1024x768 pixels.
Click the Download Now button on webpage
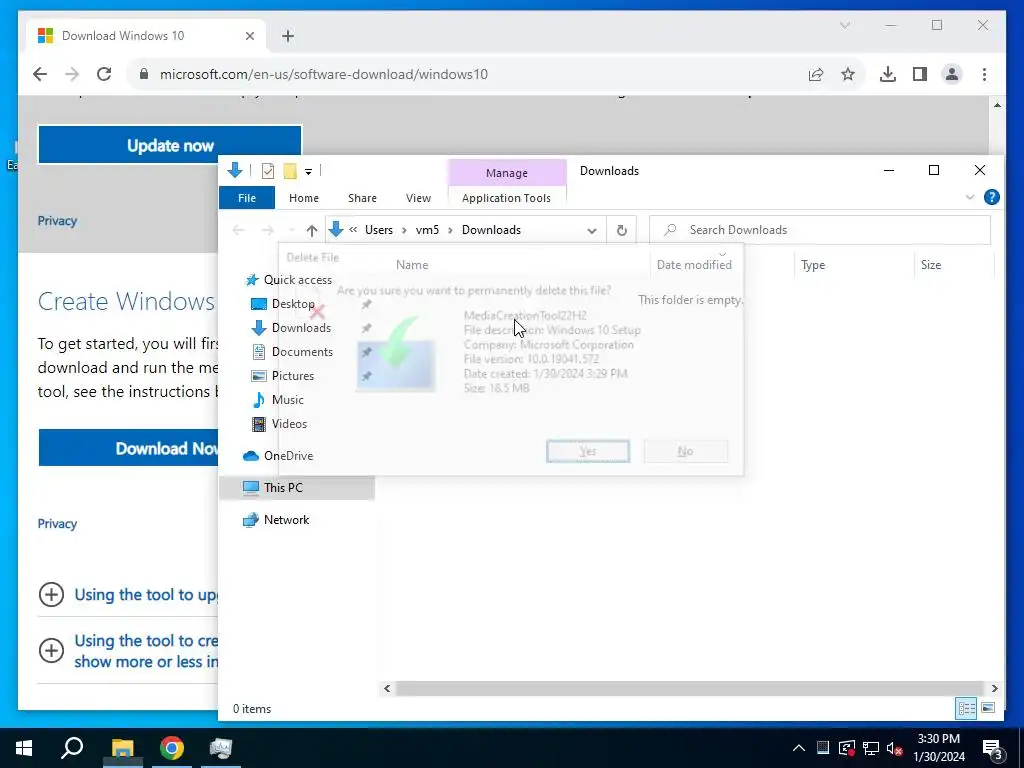(128, 448)
